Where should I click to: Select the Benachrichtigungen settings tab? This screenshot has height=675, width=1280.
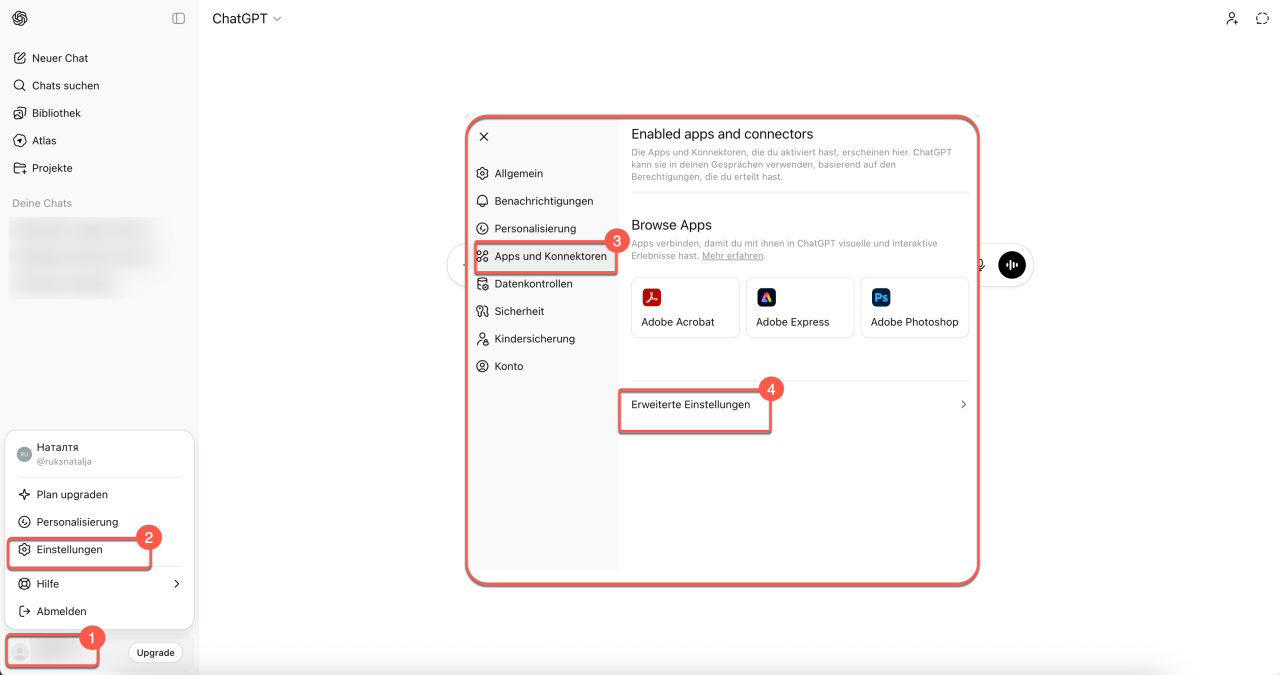(544, 201)
